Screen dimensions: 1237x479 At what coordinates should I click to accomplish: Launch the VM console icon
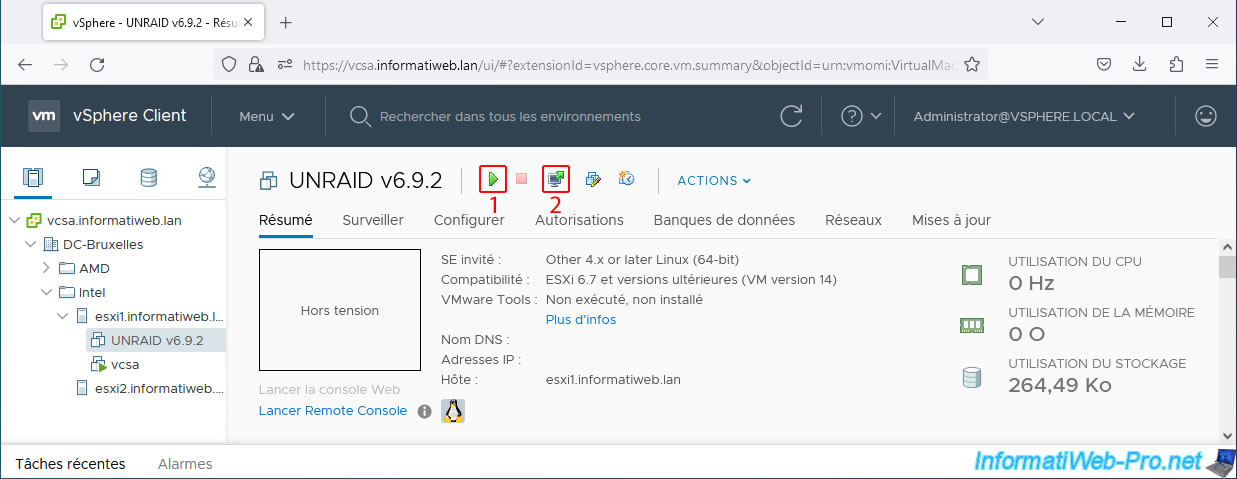556,180
